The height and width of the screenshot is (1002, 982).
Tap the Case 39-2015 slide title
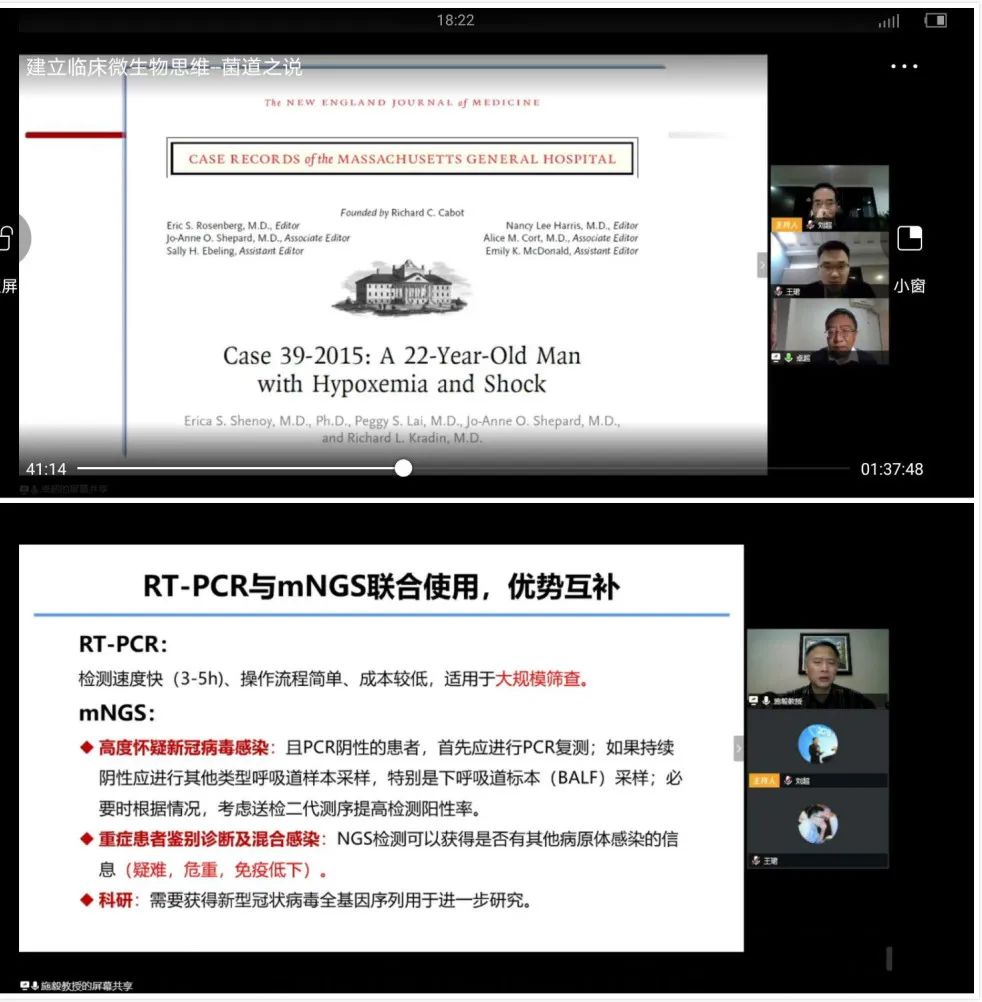(402, 369)
